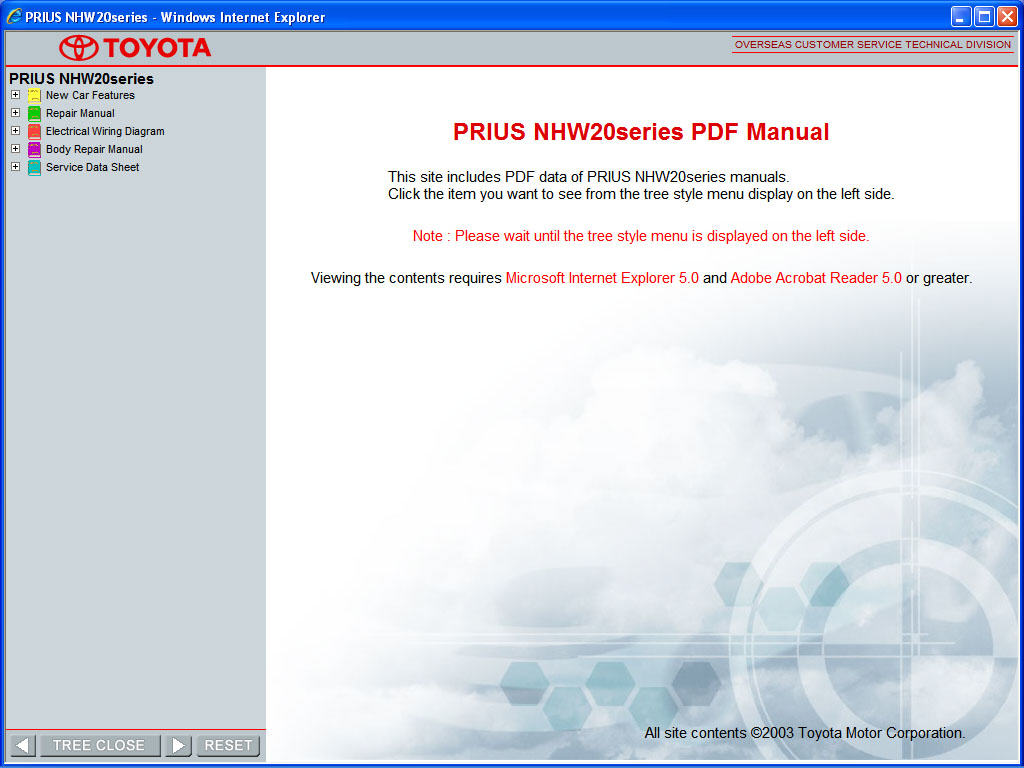Expand the Electrical Wiring Diagram node
1024x768 pixels.
(16, 131)
